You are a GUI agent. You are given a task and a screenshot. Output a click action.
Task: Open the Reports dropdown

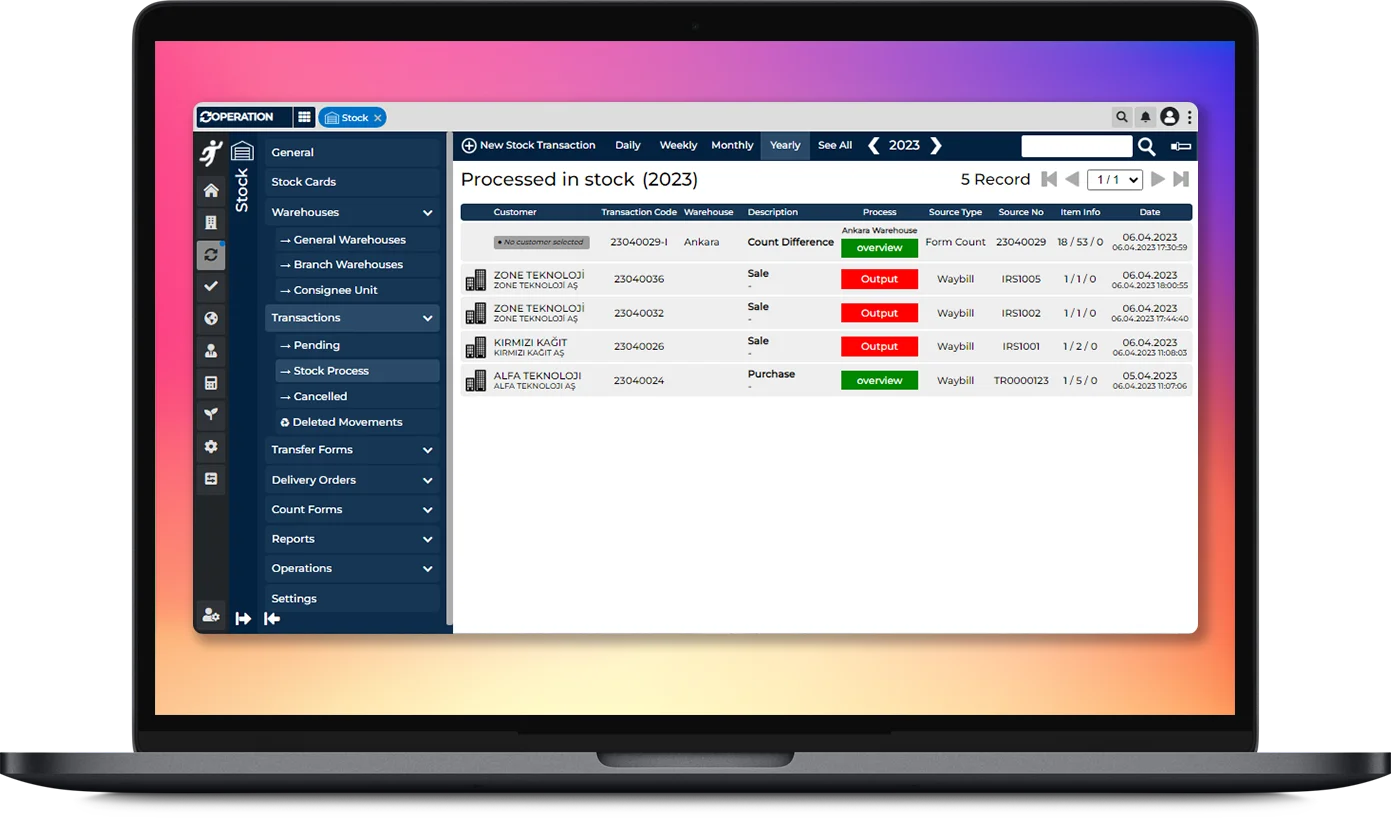coord(352,538)
